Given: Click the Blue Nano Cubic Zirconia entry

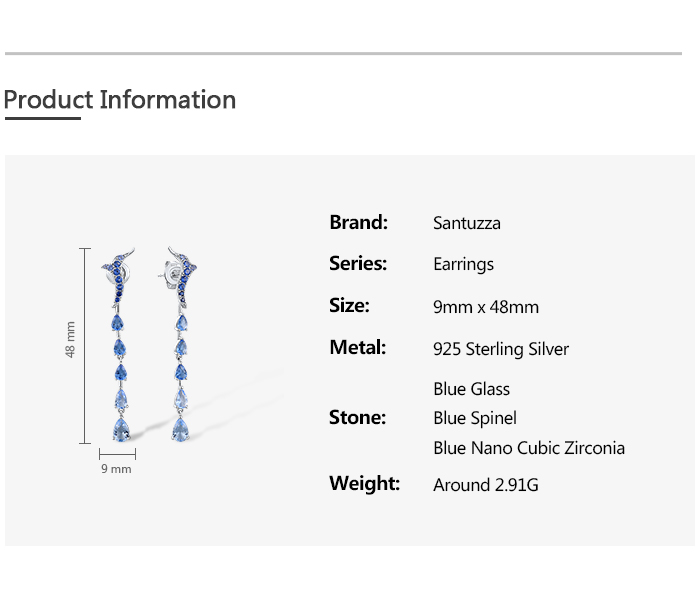Looking at the screenshot, I should click(x=528, y=448).
